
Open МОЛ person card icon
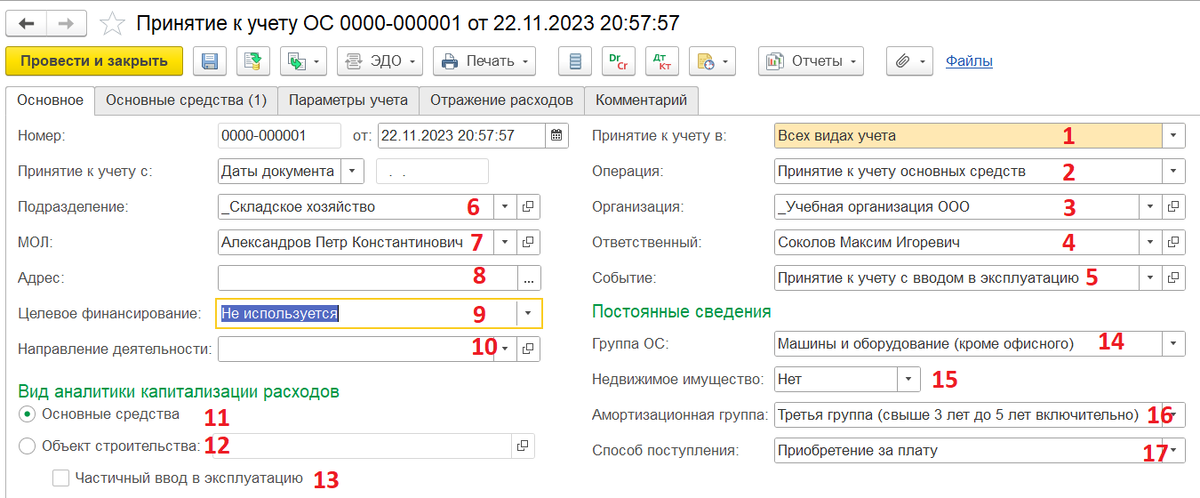click(530, 242)
